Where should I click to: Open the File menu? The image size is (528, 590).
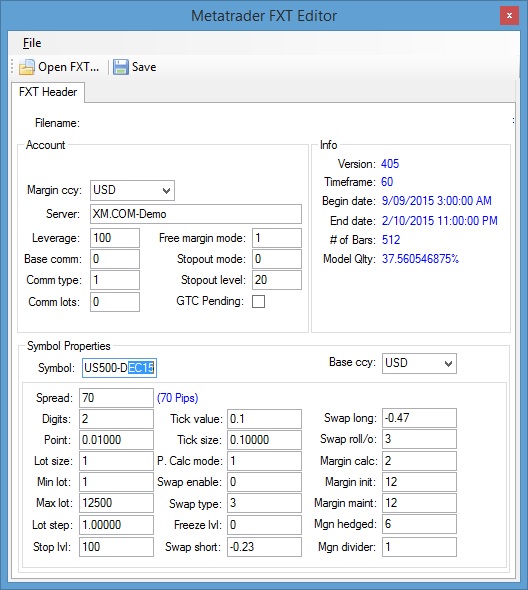[32, 43]
